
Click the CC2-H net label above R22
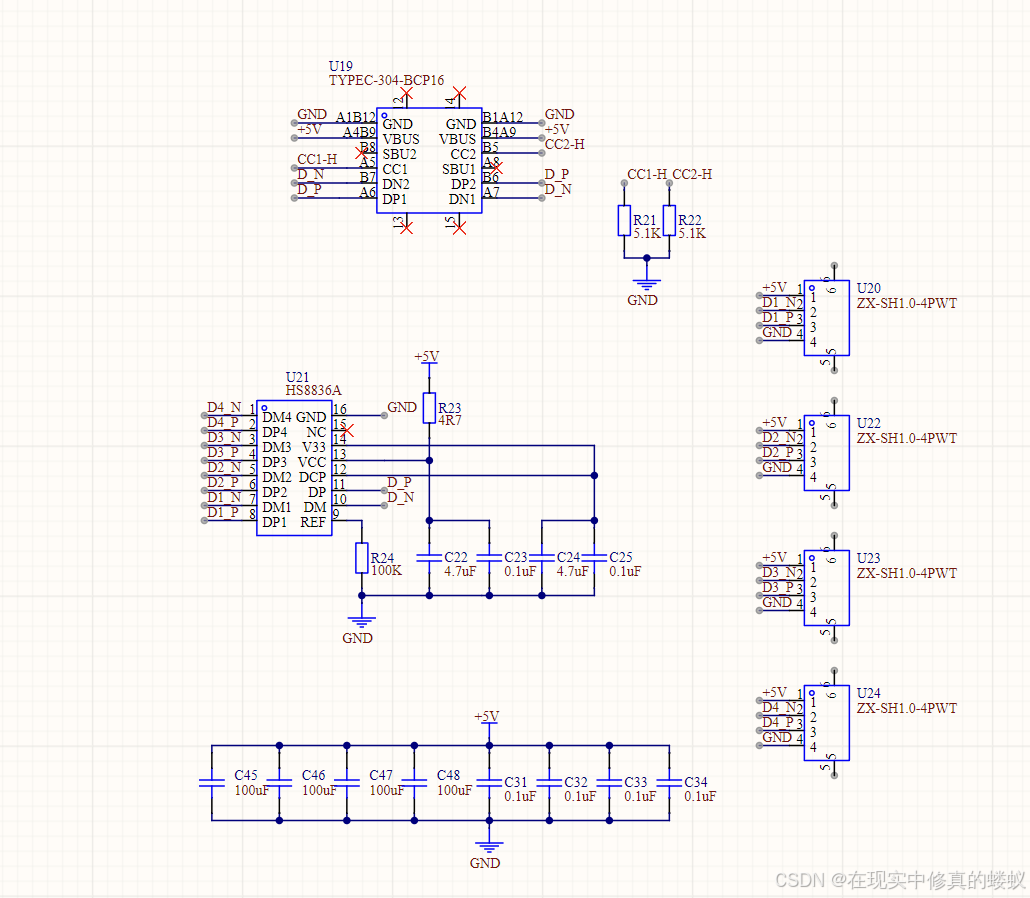pyautogui.click(x=692, y=174)
